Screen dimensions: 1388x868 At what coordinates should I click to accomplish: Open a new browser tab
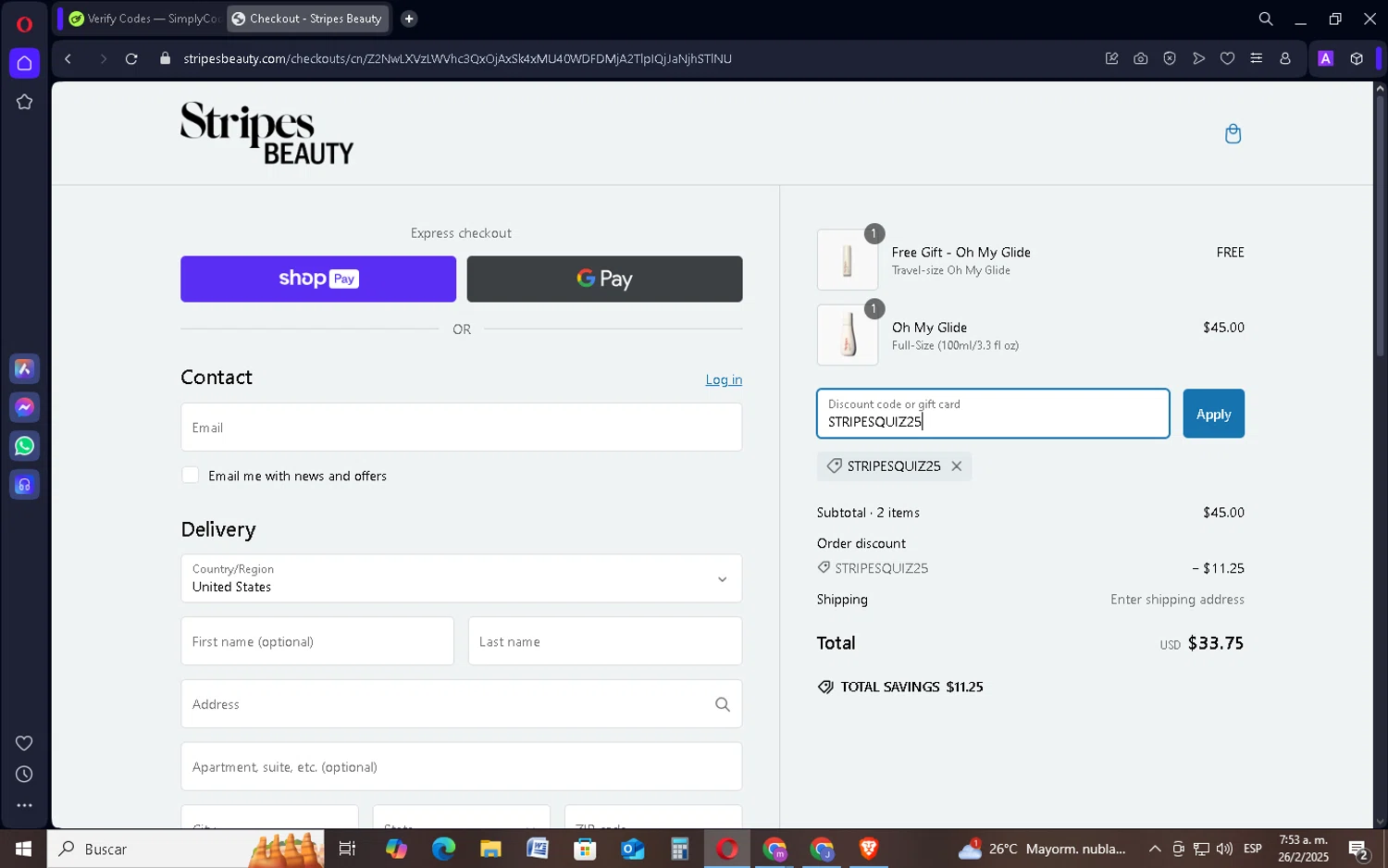coord(409,19)
